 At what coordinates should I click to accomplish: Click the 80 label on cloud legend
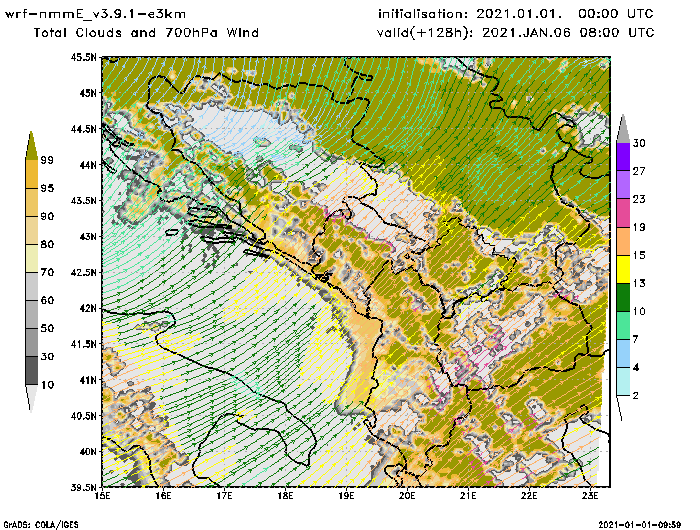47,244
